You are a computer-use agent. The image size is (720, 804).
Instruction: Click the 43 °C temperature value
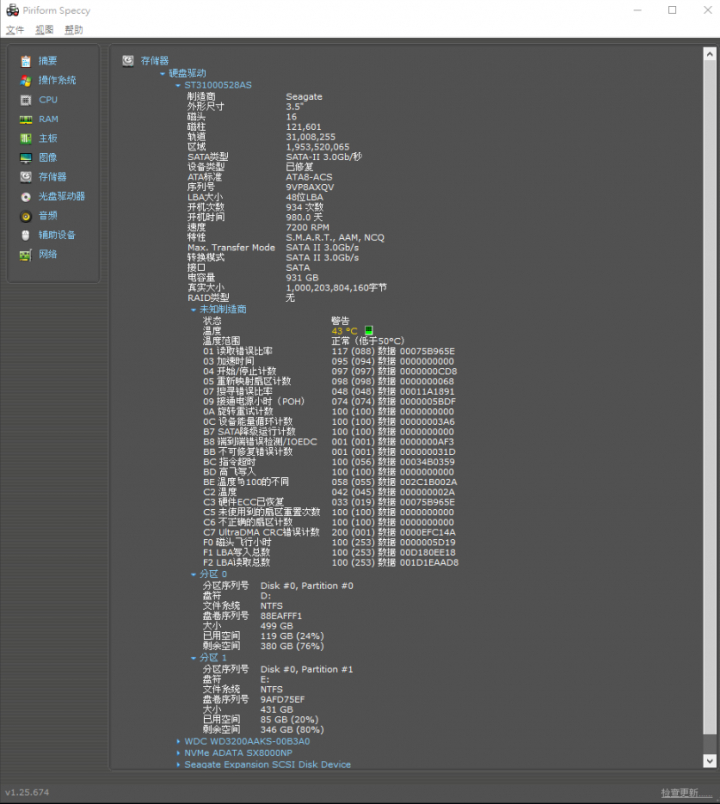[344, 331]
